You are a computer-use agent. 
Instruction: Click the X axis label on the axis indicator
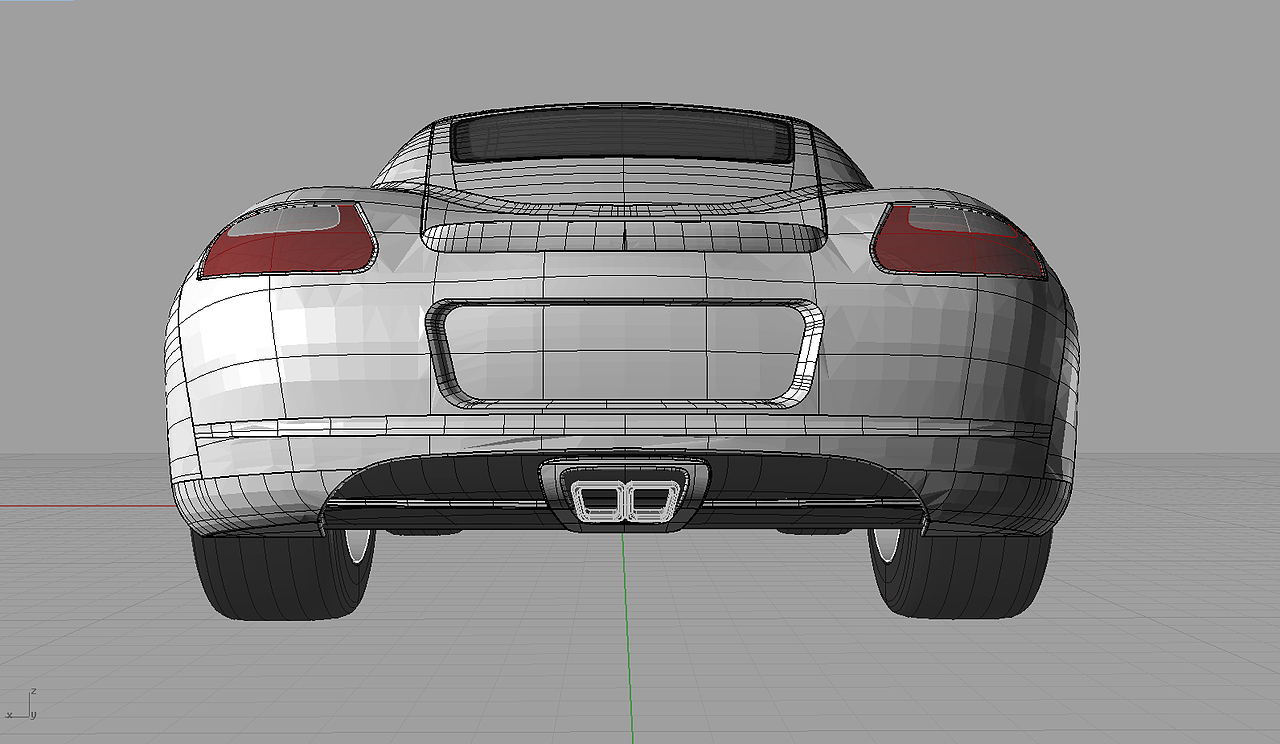pos(9,716)
